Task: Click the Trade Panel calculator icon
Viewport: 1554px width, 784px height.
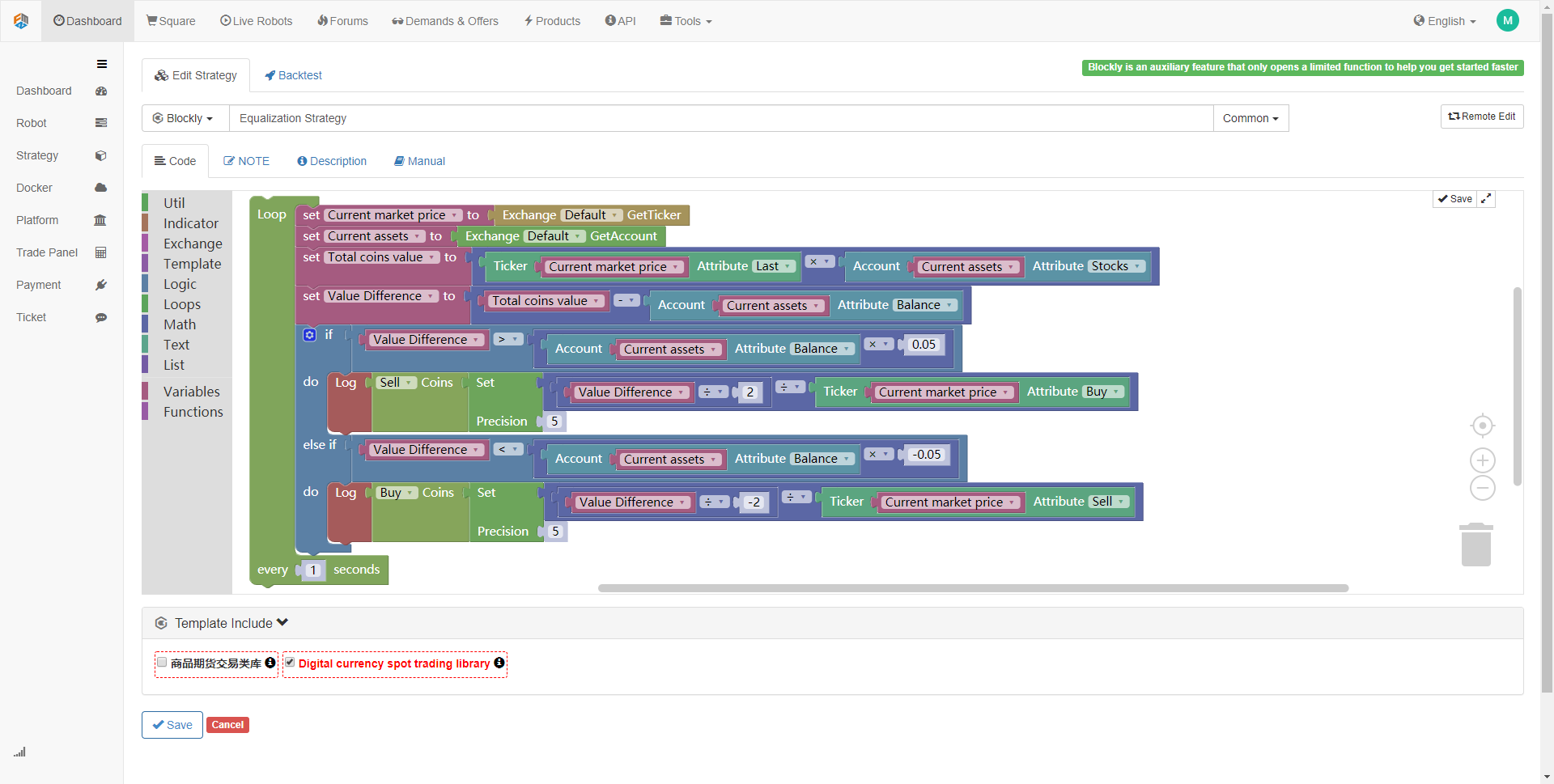Action: click(101, 252)
